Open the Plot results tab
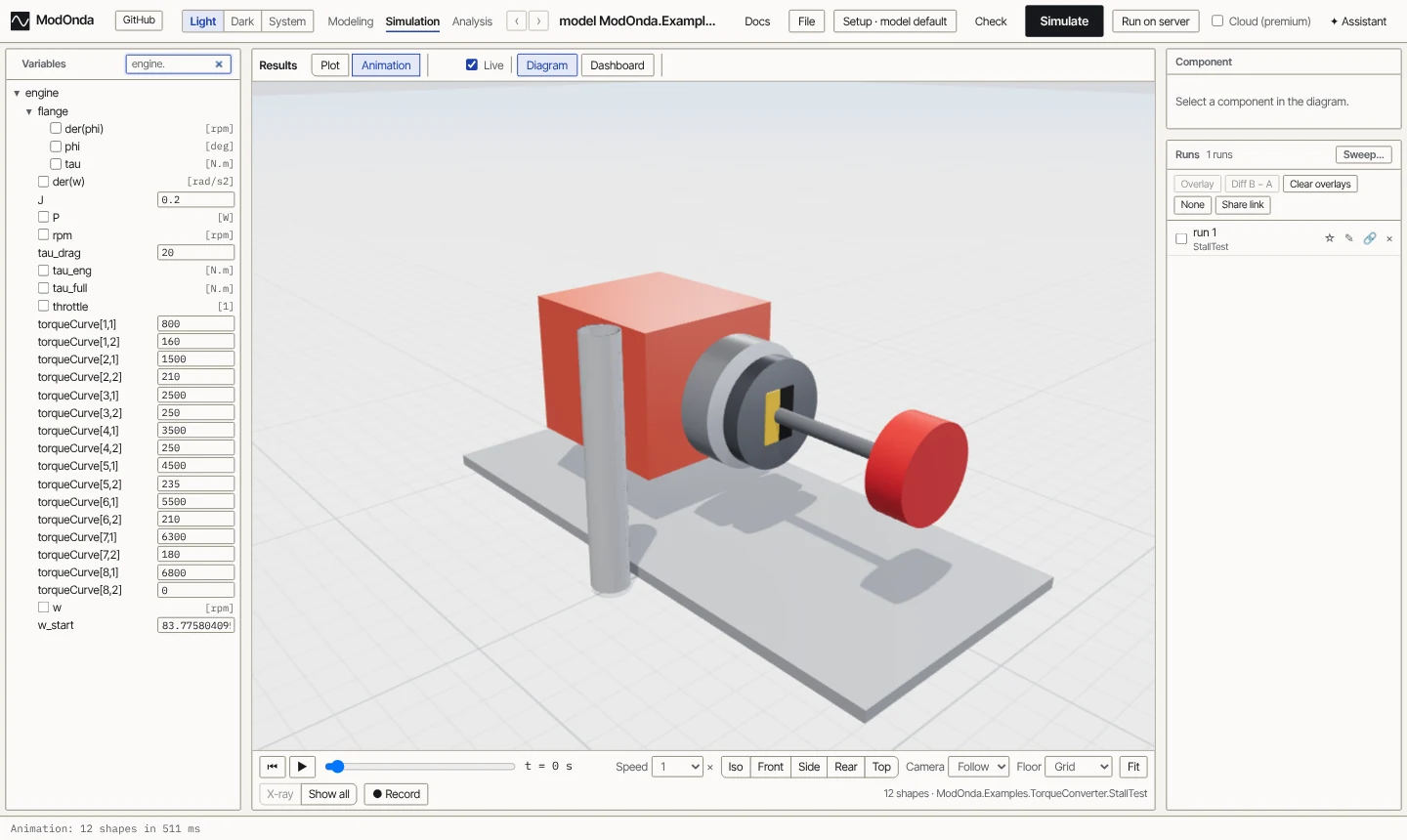The width and height of the screenshot is (1407, 840). [330, 65]
